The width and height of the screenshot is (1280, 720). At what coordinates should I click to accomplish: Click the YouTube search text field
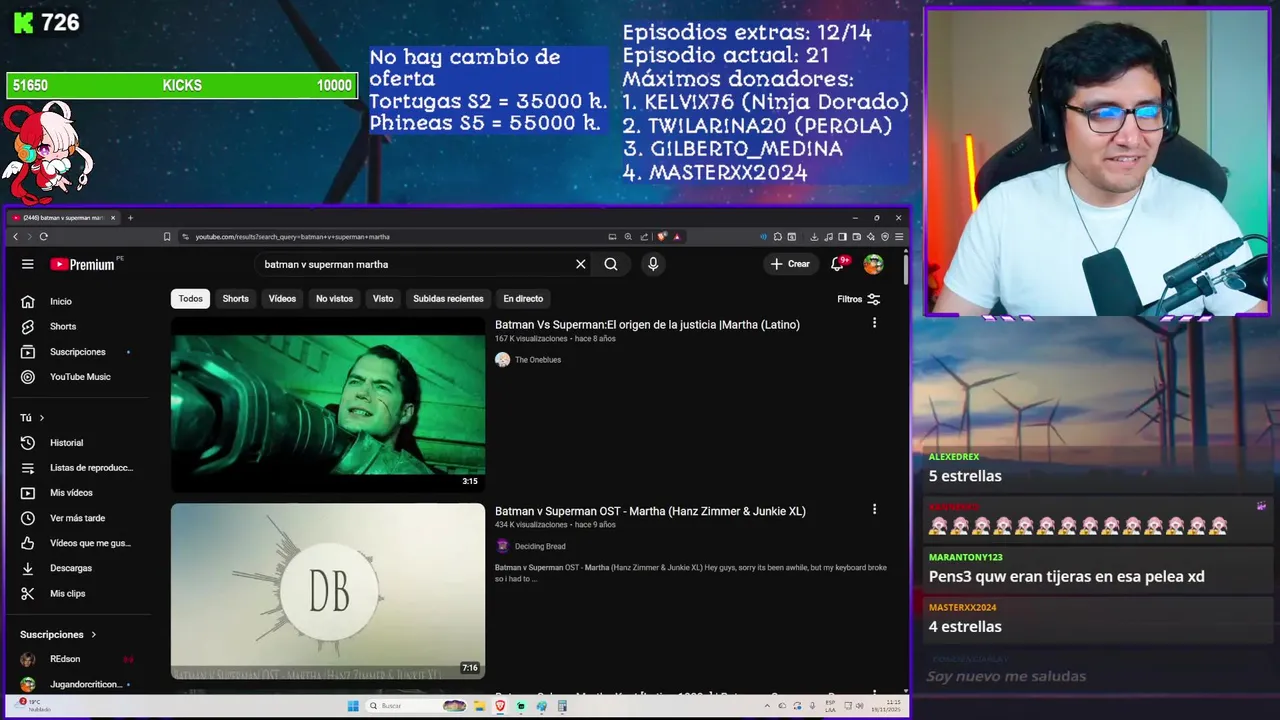tap(415, 264)
